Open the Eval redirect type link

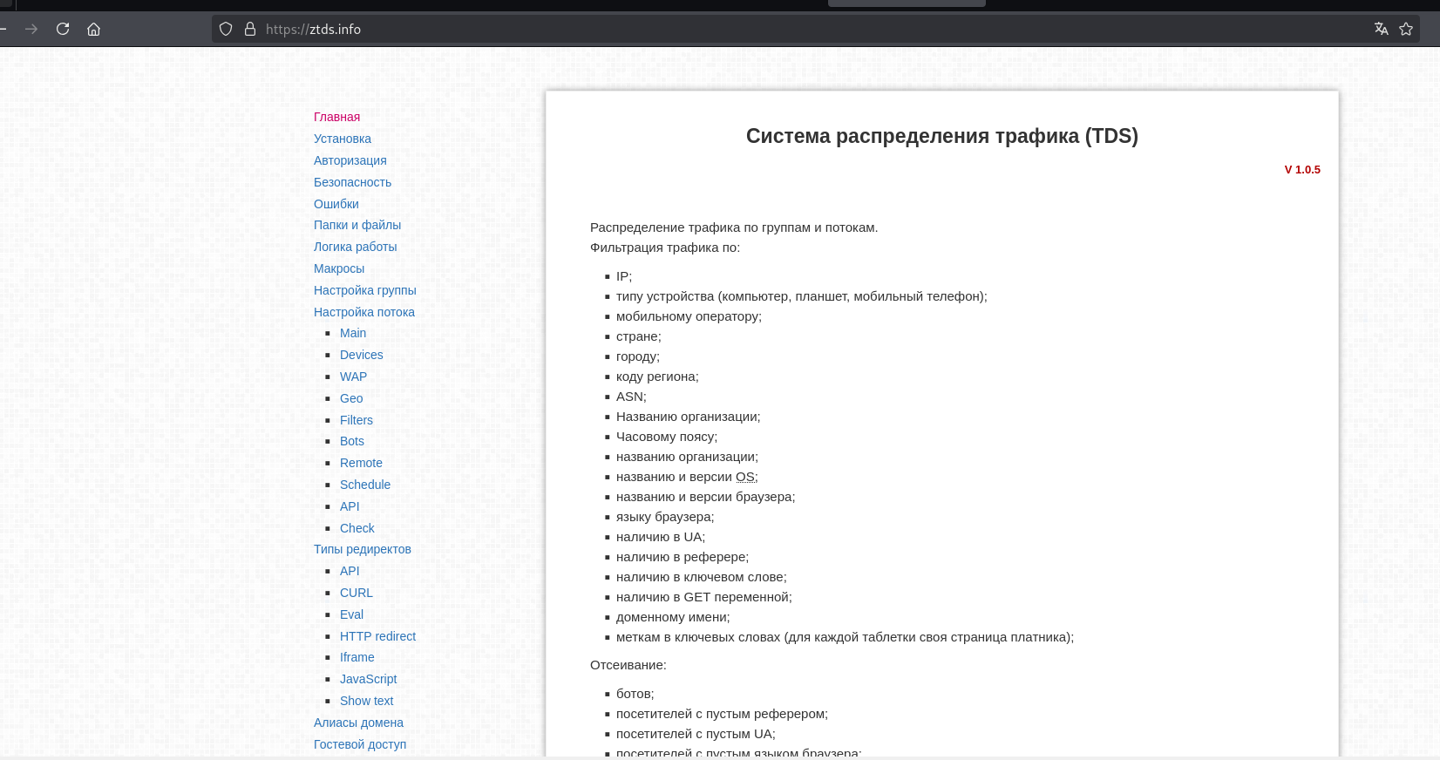(351, 615)
